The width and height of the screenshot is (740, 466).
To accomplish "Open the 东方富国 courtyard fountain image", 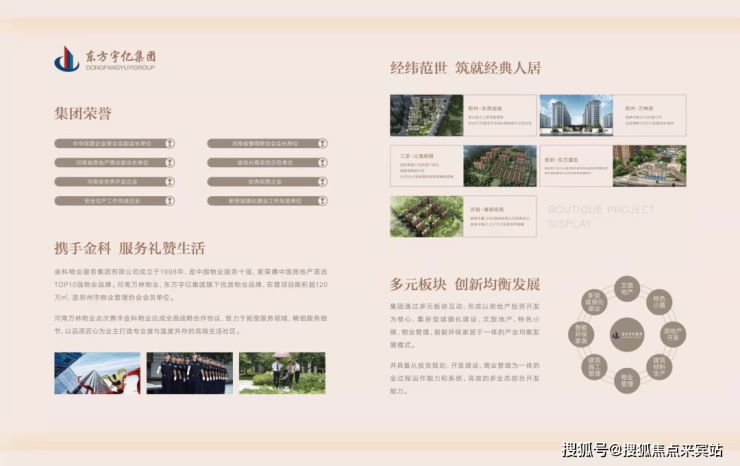I will tap(649, 166).
